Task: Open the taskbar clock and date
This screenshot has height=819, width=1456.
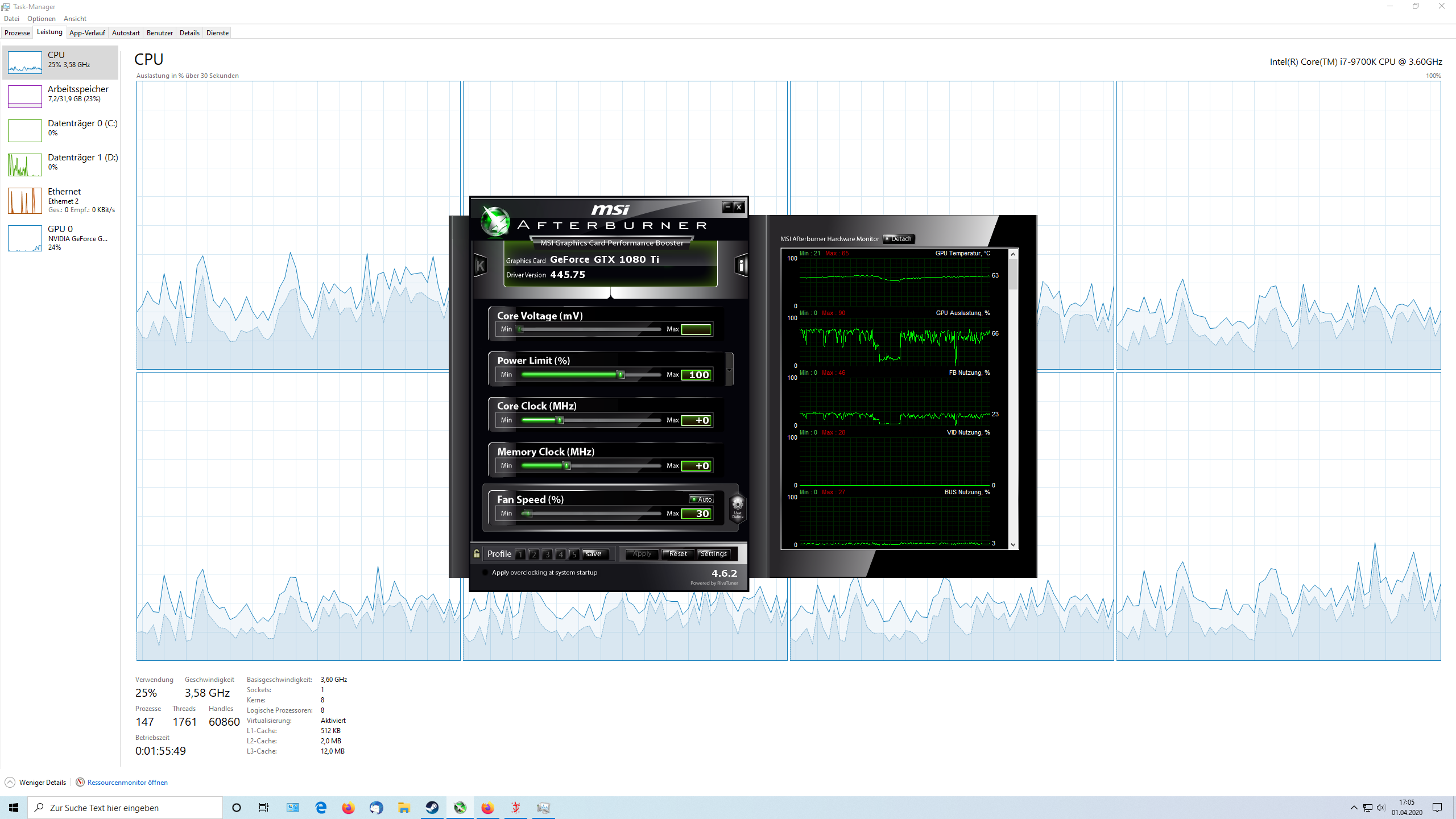Action: click(1407, 808)
